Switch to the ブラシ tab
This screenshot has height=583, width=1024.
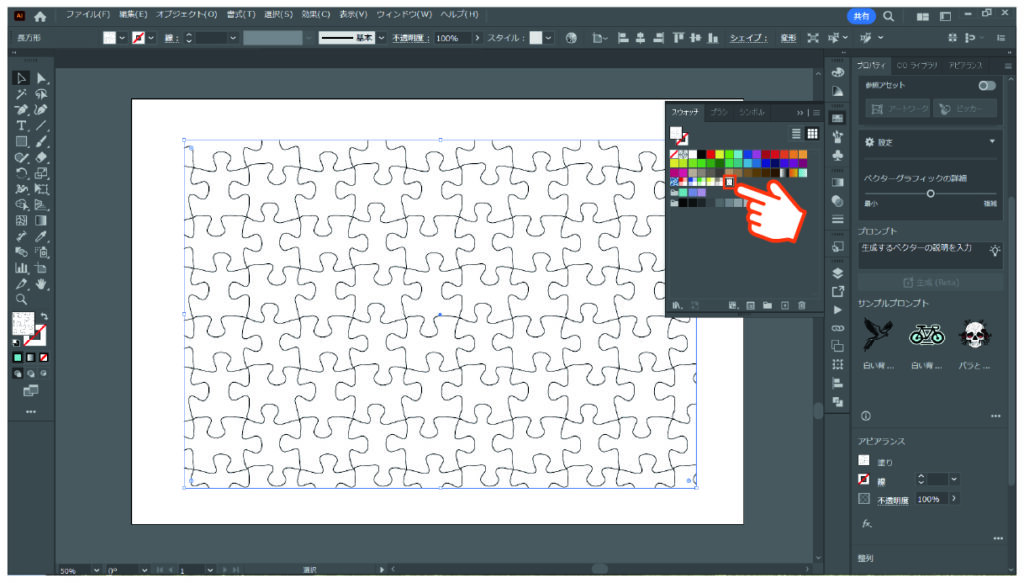pos(718,112)
